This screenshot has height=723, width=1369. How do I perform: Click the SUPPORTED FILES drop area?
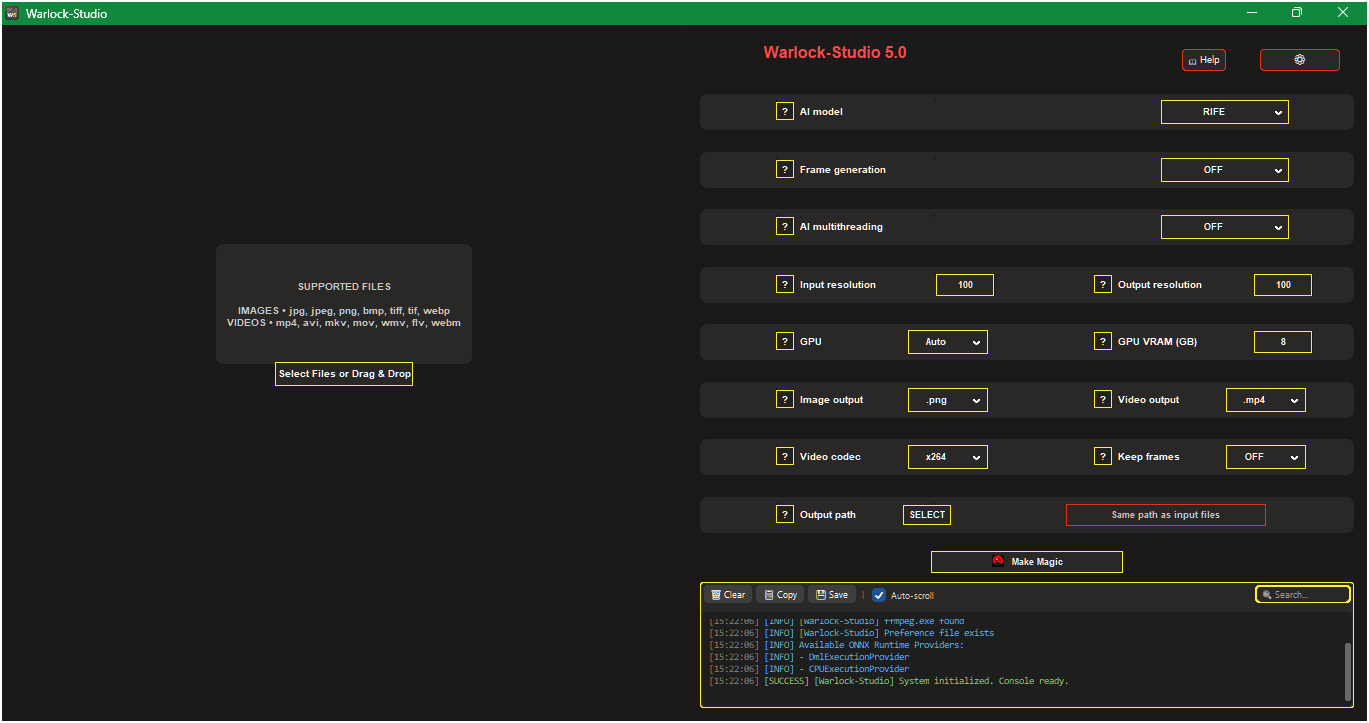pos(344,304)
